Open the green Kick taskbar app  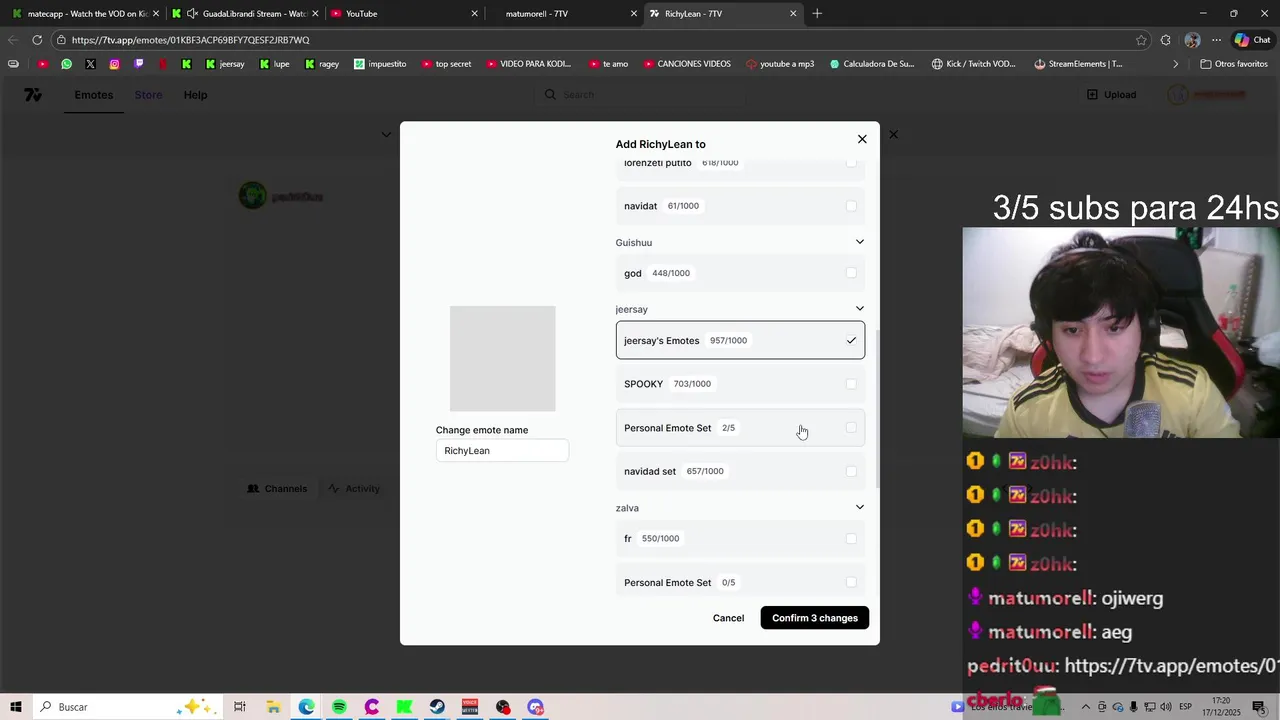tap(404, 707)
